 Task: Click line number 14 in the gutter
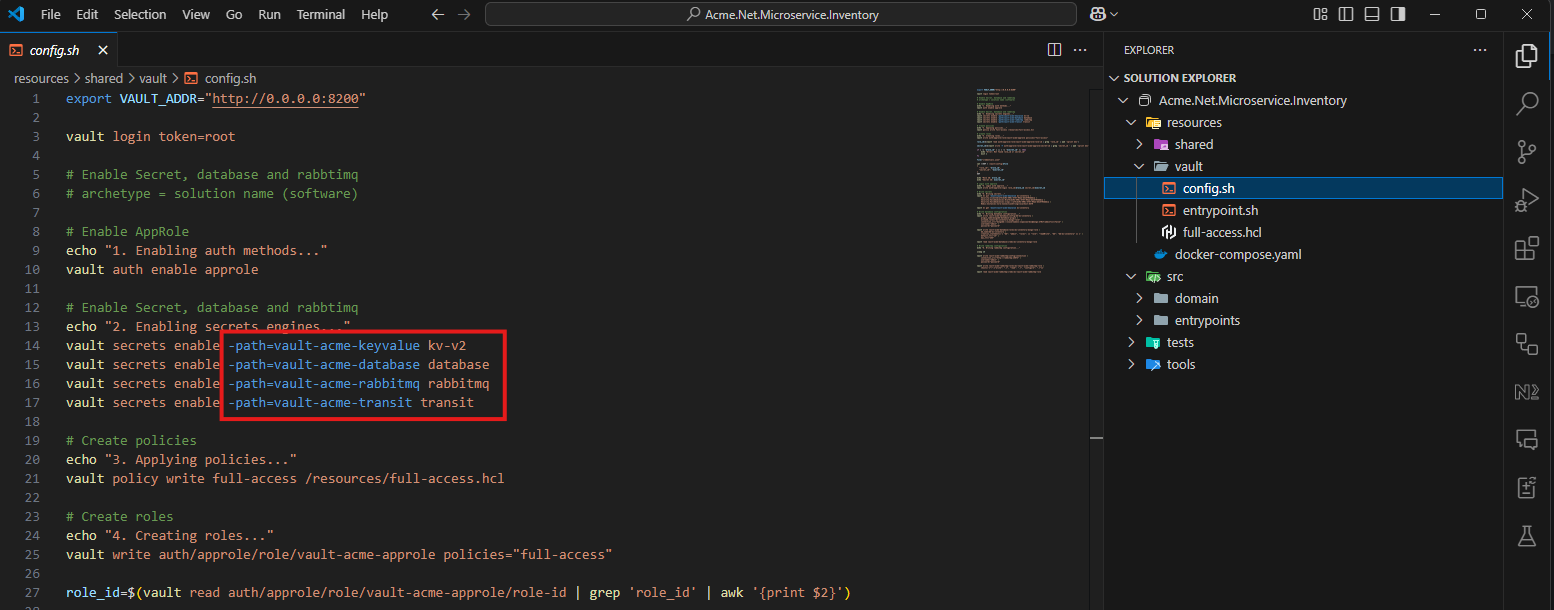pos(33,346)
